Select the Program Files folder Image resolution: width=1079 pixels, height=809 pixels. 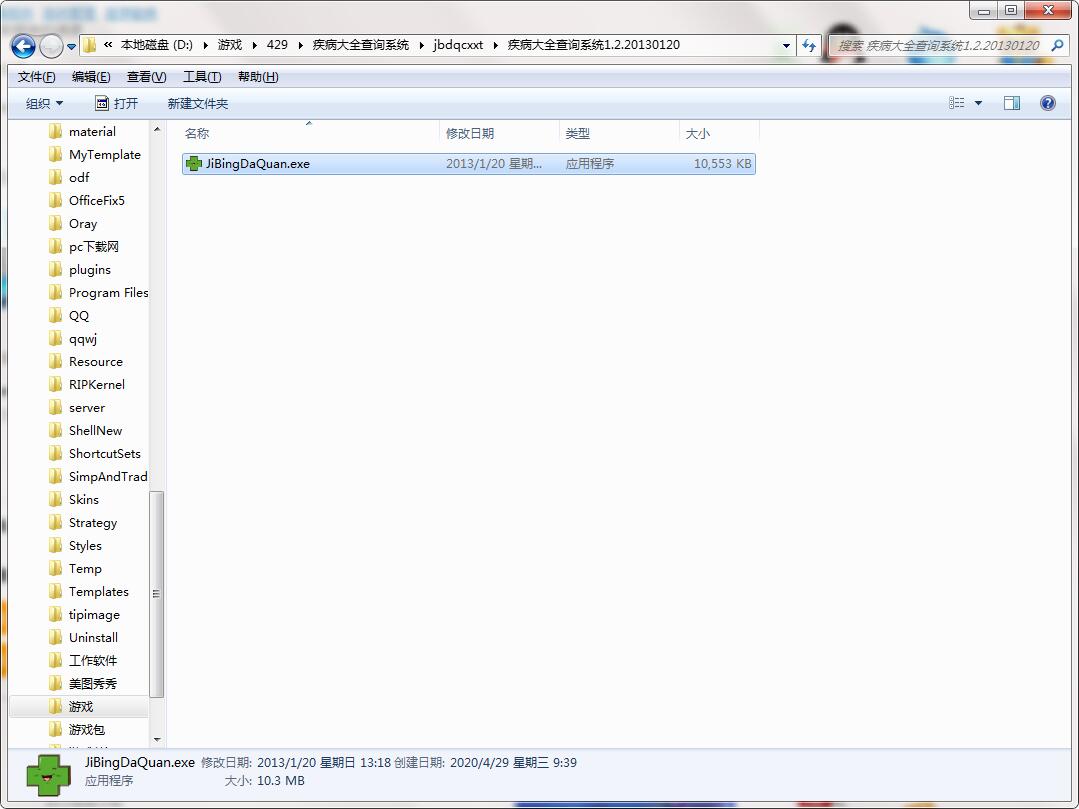[108, 292]
